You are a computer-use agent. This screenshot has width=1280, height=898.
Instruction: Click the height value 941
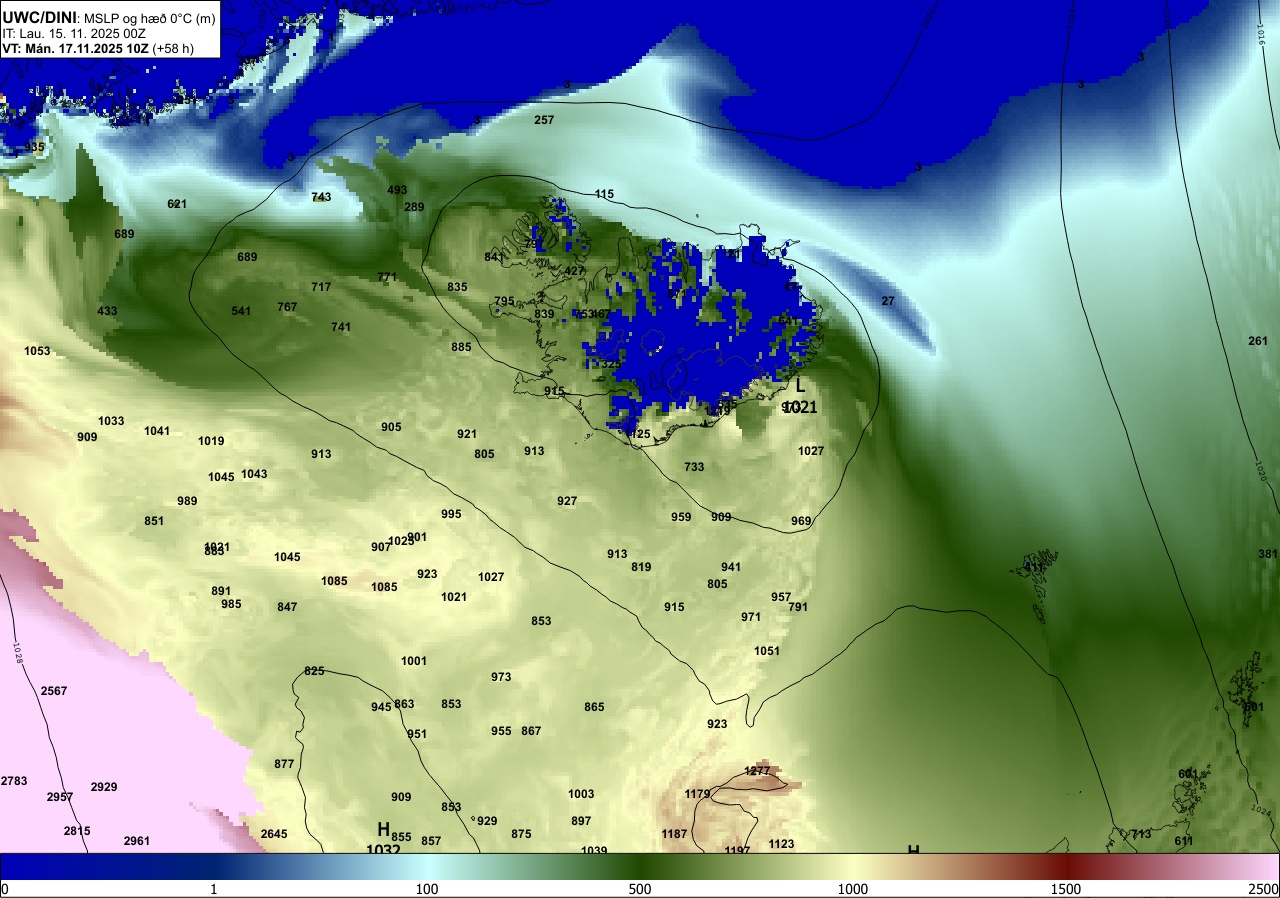click(x=731, y=567)
